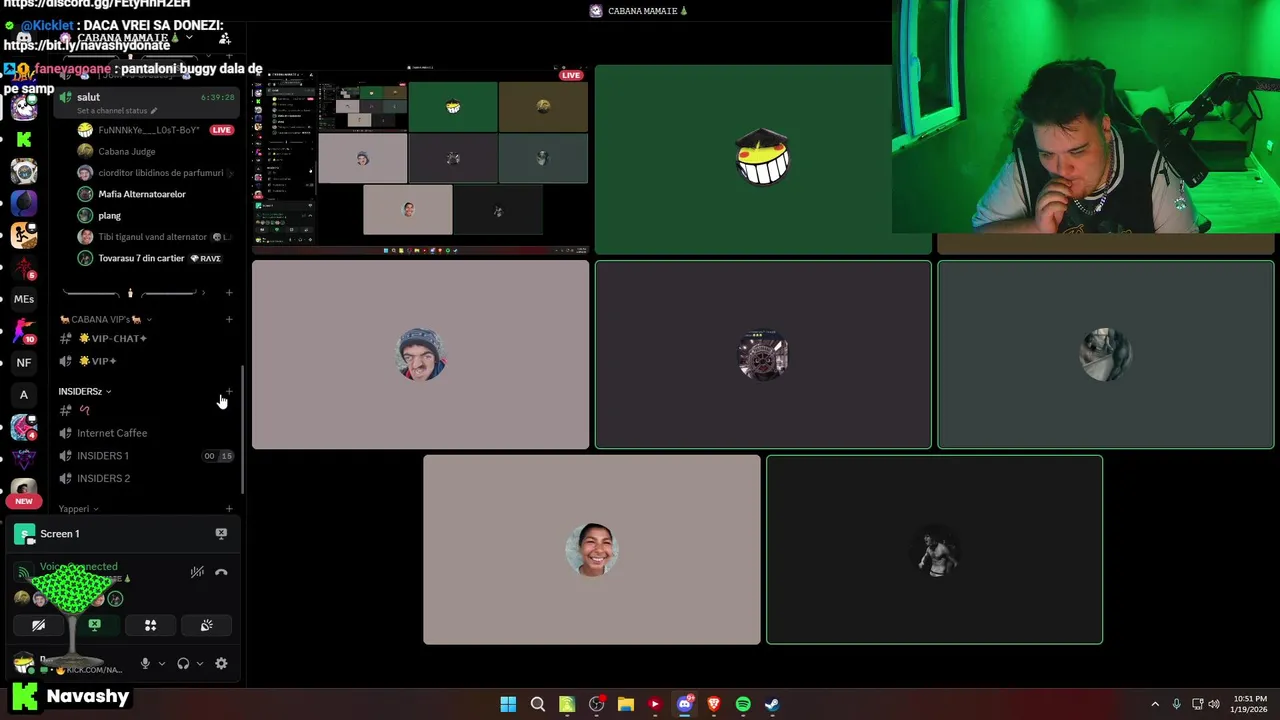This screenshot has height=720, width=1280.
Task: Disconnect from voice with hang-up icon
Action: click(221, 573)
